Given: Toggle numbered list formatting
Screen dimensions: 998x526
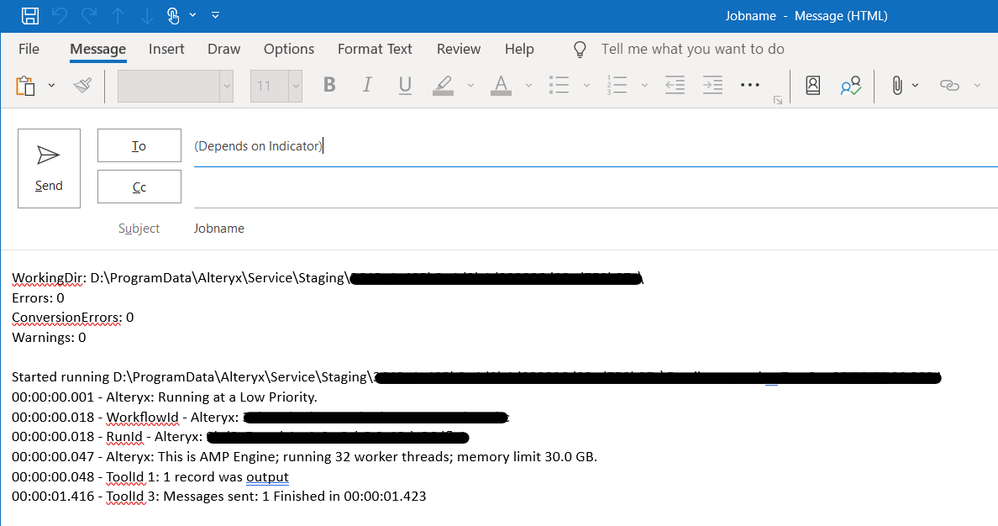Looking at the screenshot, I should (617, 85).
